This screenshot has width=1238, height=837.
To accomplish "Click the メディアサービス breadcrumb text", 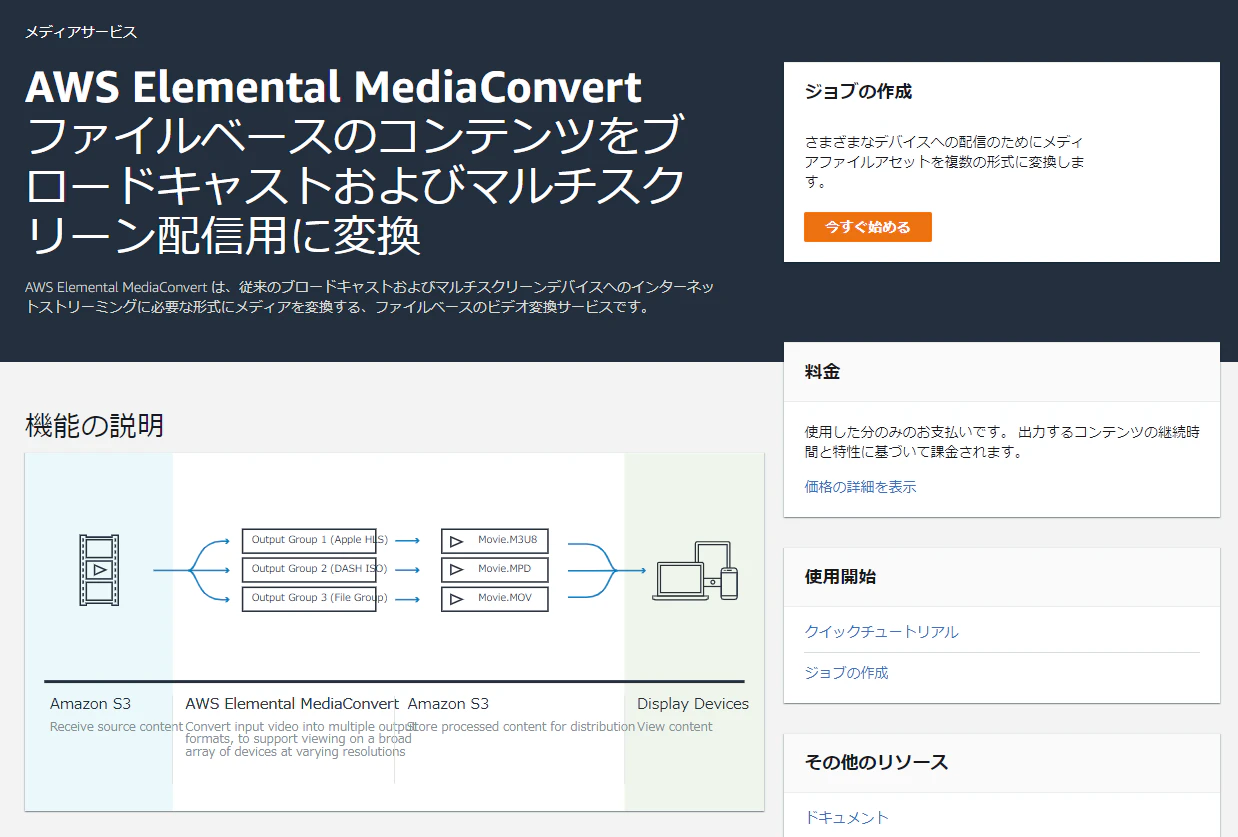I will tap(81, 32).
